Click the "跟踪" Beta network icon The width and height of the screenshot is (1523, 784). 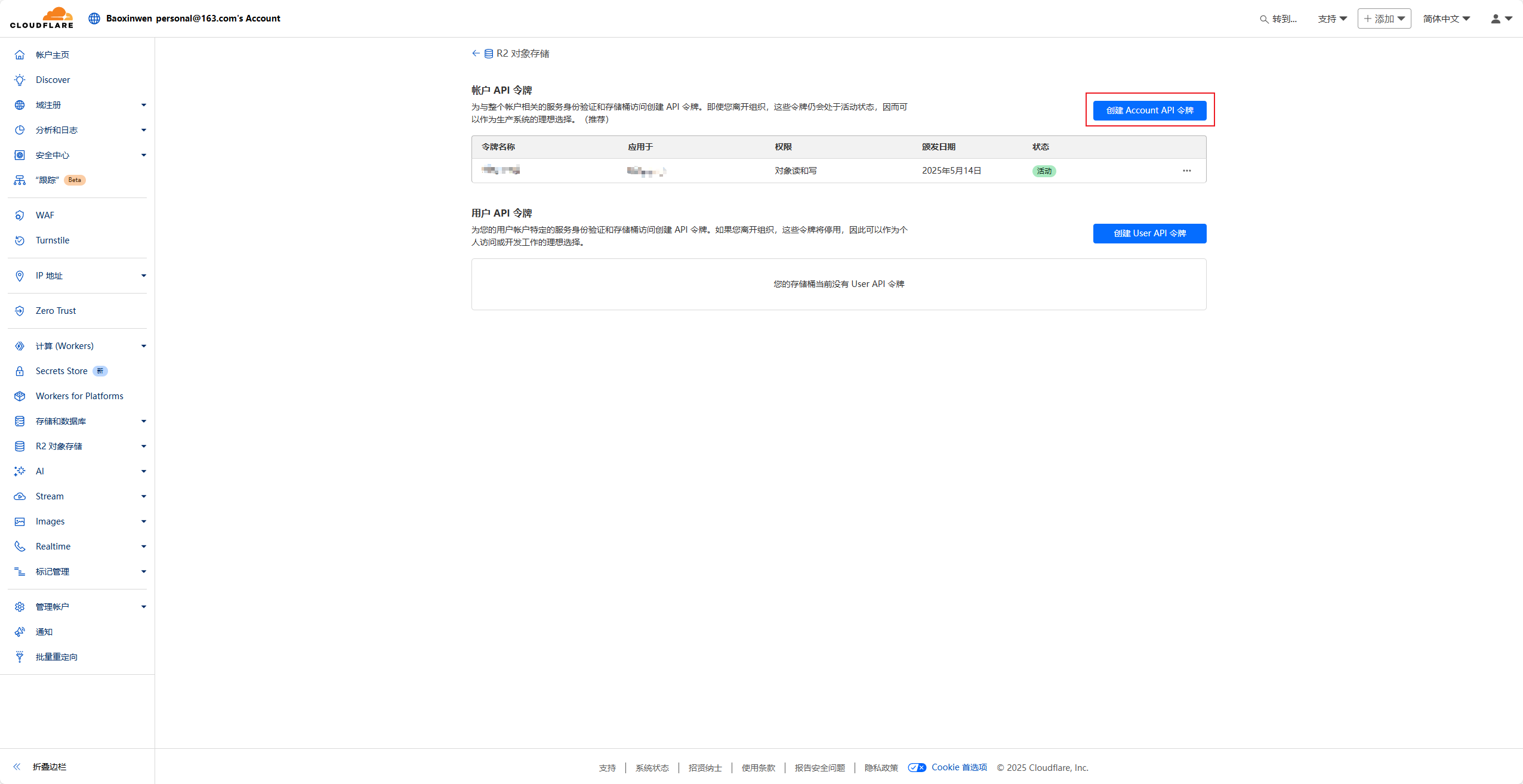pyautogui.click(x=20, y=180)
